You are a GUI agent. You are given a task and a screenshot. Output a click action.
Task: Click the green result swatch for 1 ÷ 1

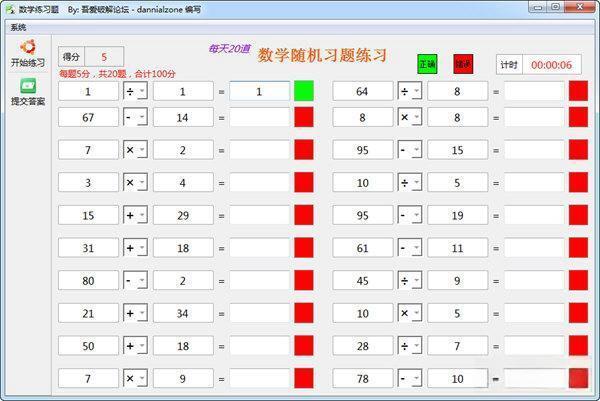point(304,91)
